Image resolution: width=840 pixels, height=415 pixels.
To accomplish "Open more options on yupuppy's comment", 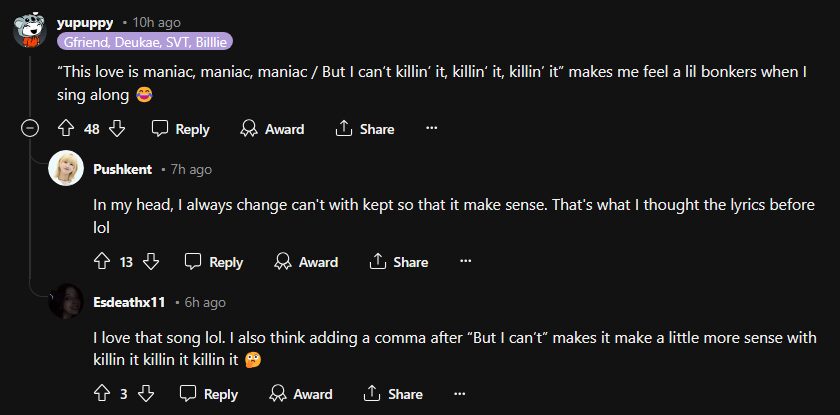I will point(431,129).
